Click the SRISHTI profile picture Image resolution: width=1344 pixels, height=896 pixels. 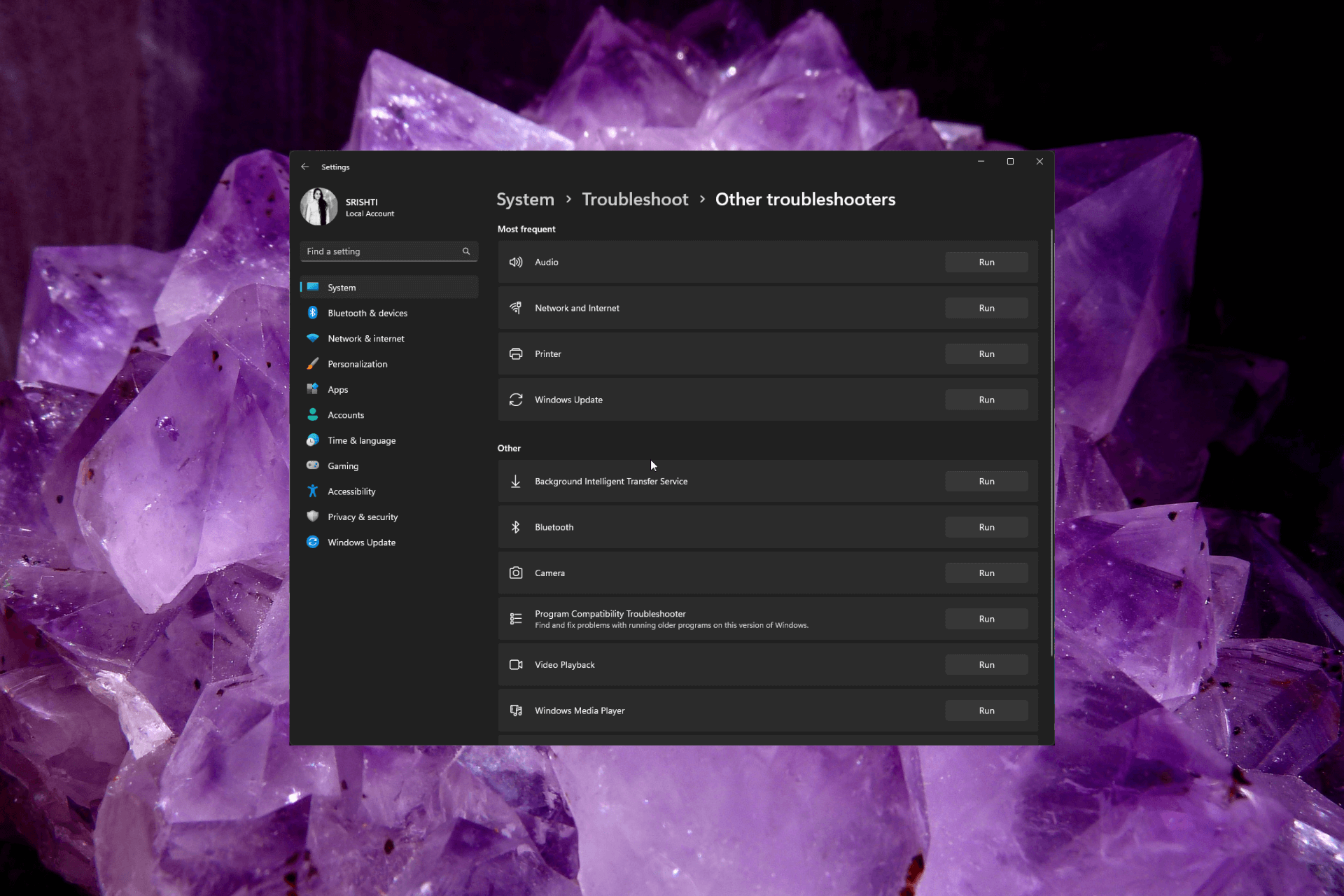tap(319, 206)
